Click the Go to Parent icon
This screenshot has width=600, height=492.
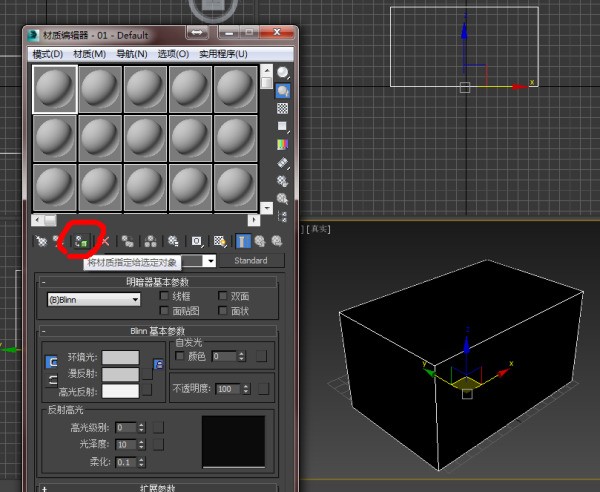tap(259, 241)
